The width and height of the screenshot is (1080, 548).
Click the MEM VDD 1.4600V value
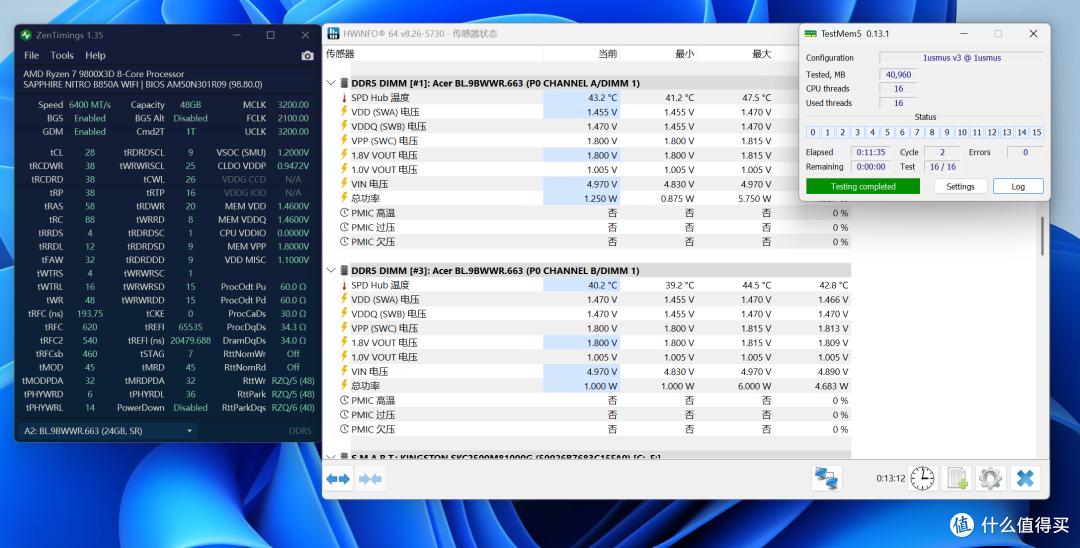click(293, 206)
